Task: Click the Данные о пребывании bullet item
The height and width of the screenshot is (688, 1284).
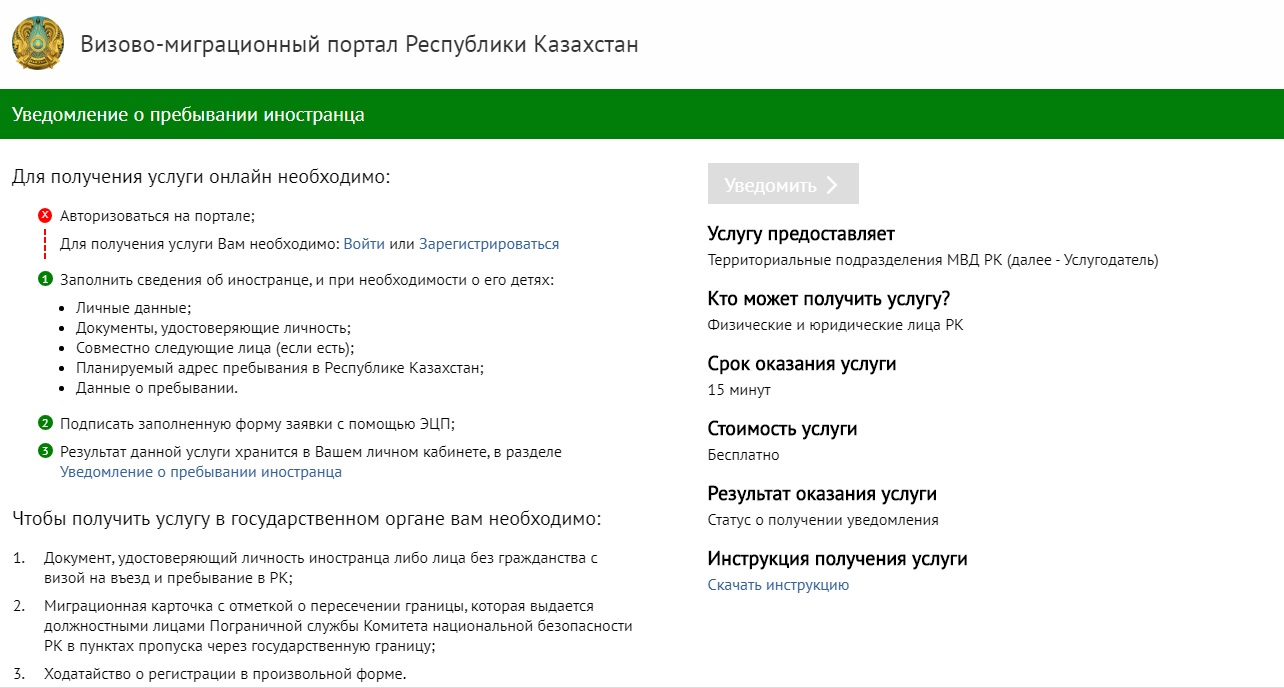Action: [x=157, y=388]
